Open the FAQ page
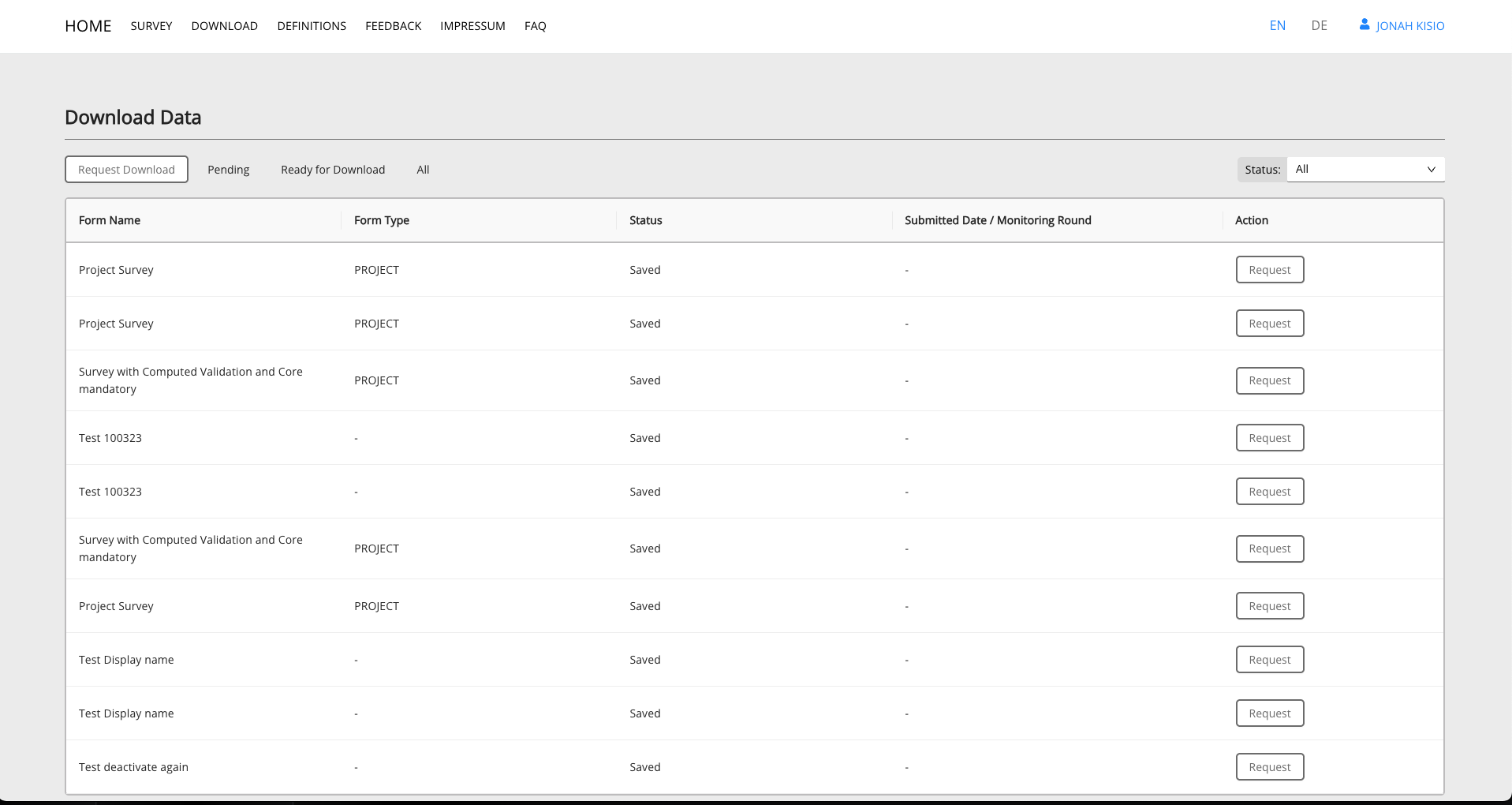Viewport: 1512px width, 805px height. point(535,26)
